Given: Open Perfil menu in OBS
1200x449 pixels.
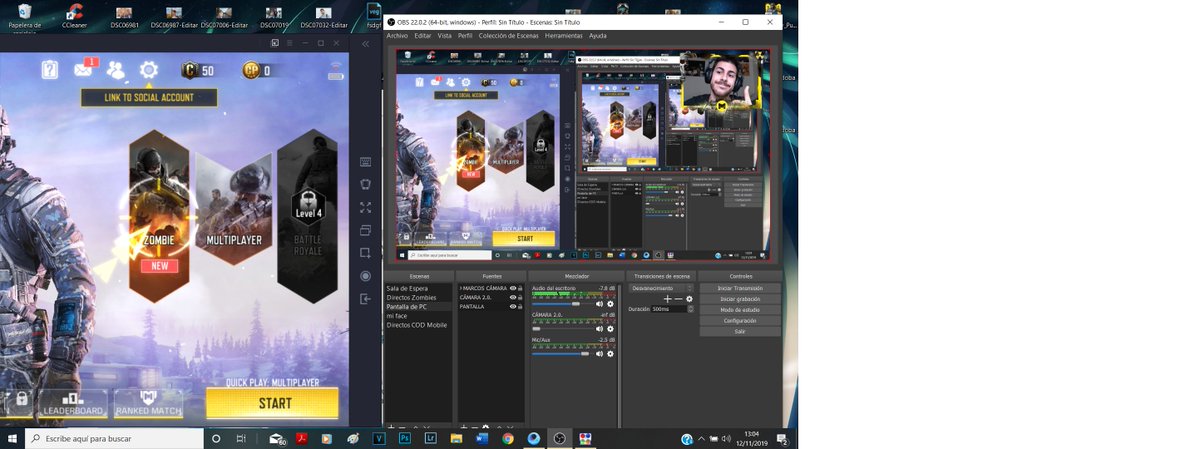Looking at the screenshot, I should pos(465,35).
